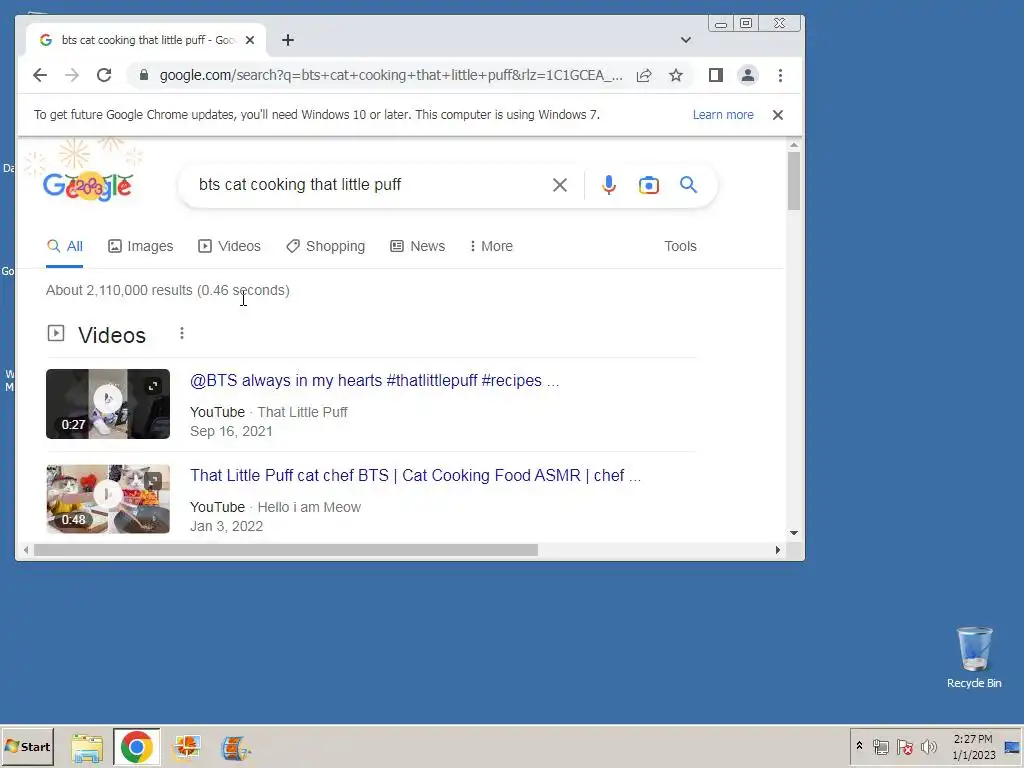Click the Google holiday doodle logo
Image resolution: width=1024 pixels, height=768 pixels.
[88, 185]
